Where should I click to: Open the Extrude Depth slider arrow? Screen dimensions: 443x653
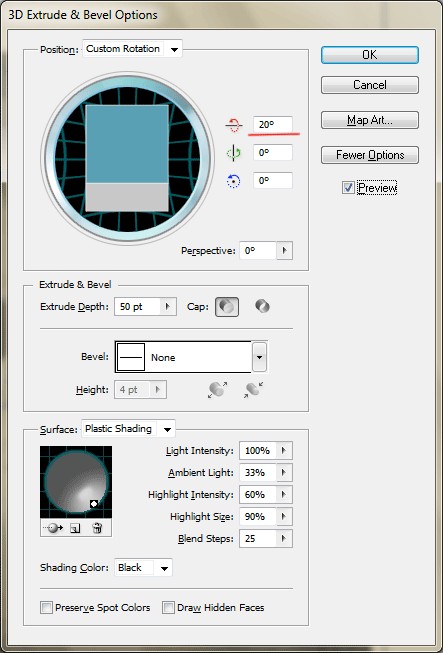point(168,307)
